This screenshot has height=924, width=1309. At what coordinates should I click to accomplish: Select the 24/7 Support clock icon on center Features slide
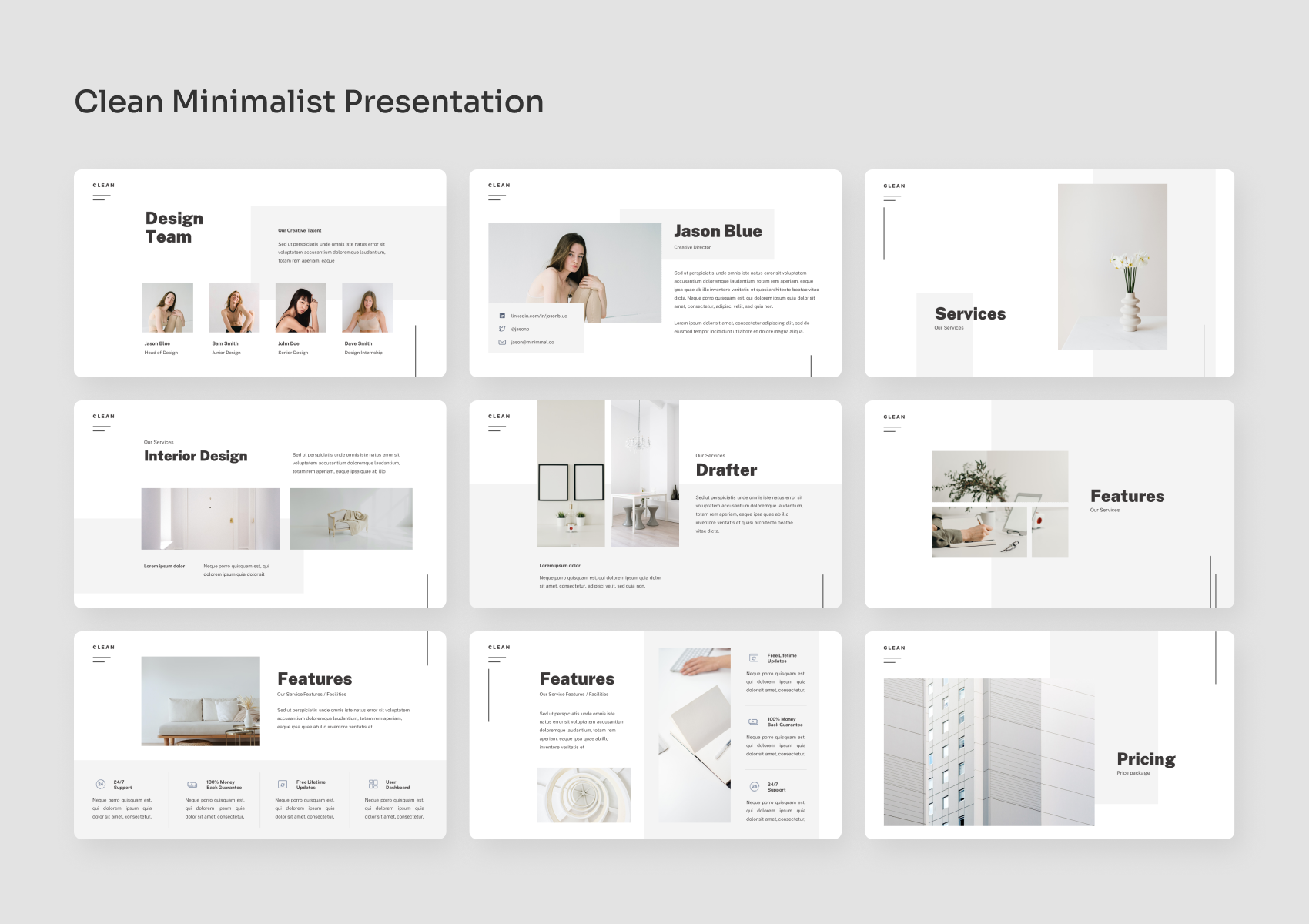pyautogui.click(x=753, y=786)
